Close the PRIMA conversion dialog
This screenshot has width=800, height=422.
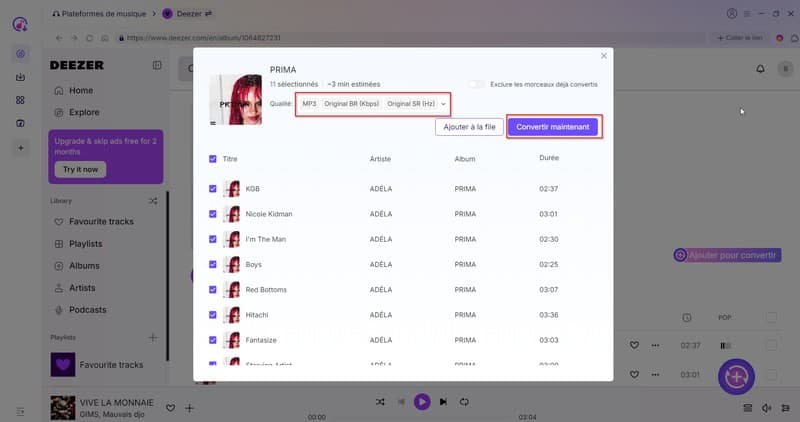[x=604, y=56]
